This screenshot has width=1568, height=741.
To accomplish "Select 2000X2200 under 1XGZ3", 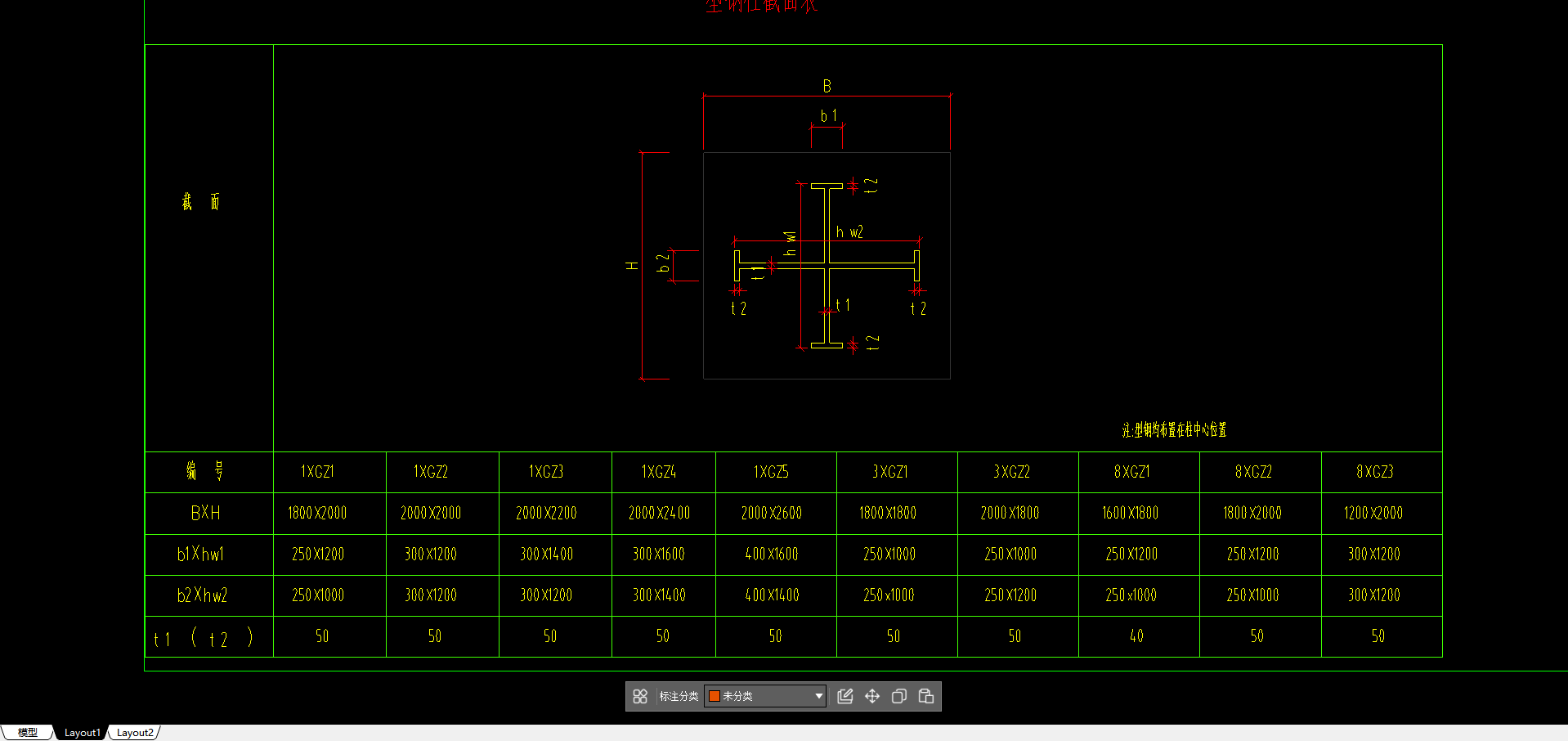I will point(546,513).
